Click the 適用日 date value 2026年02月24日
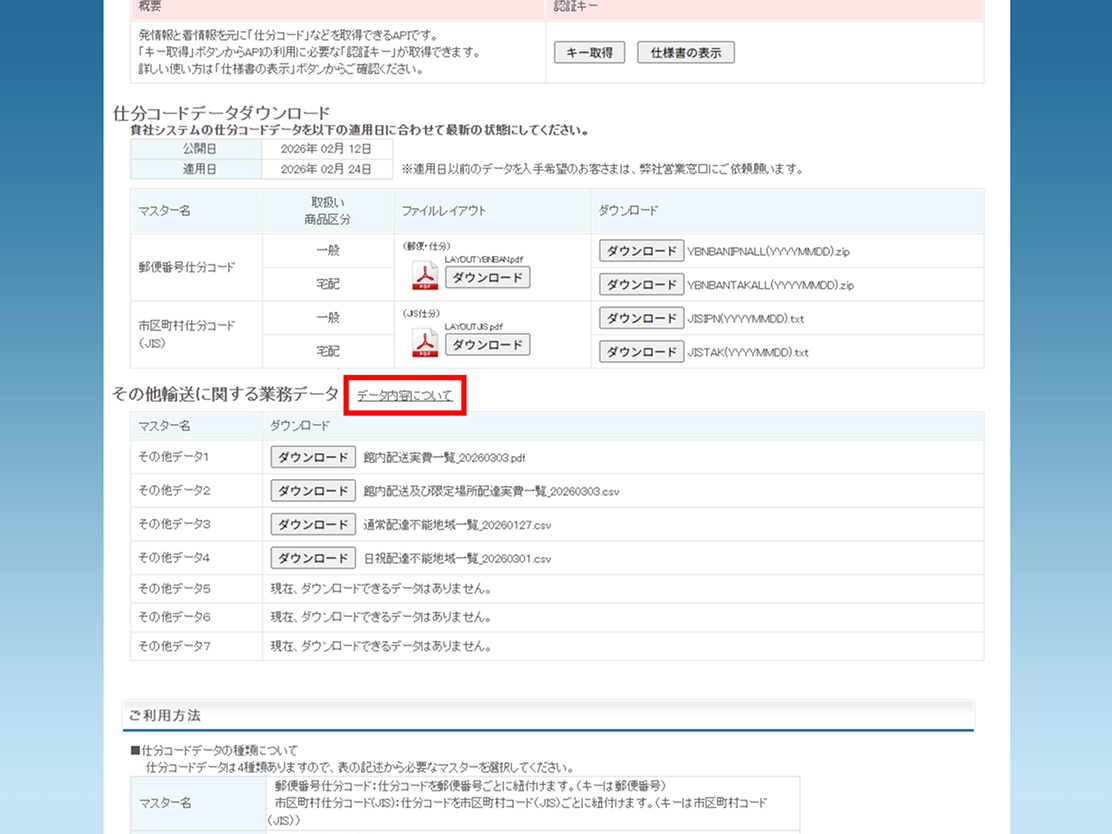This screenshot has width=1112, height=834. 326,169
